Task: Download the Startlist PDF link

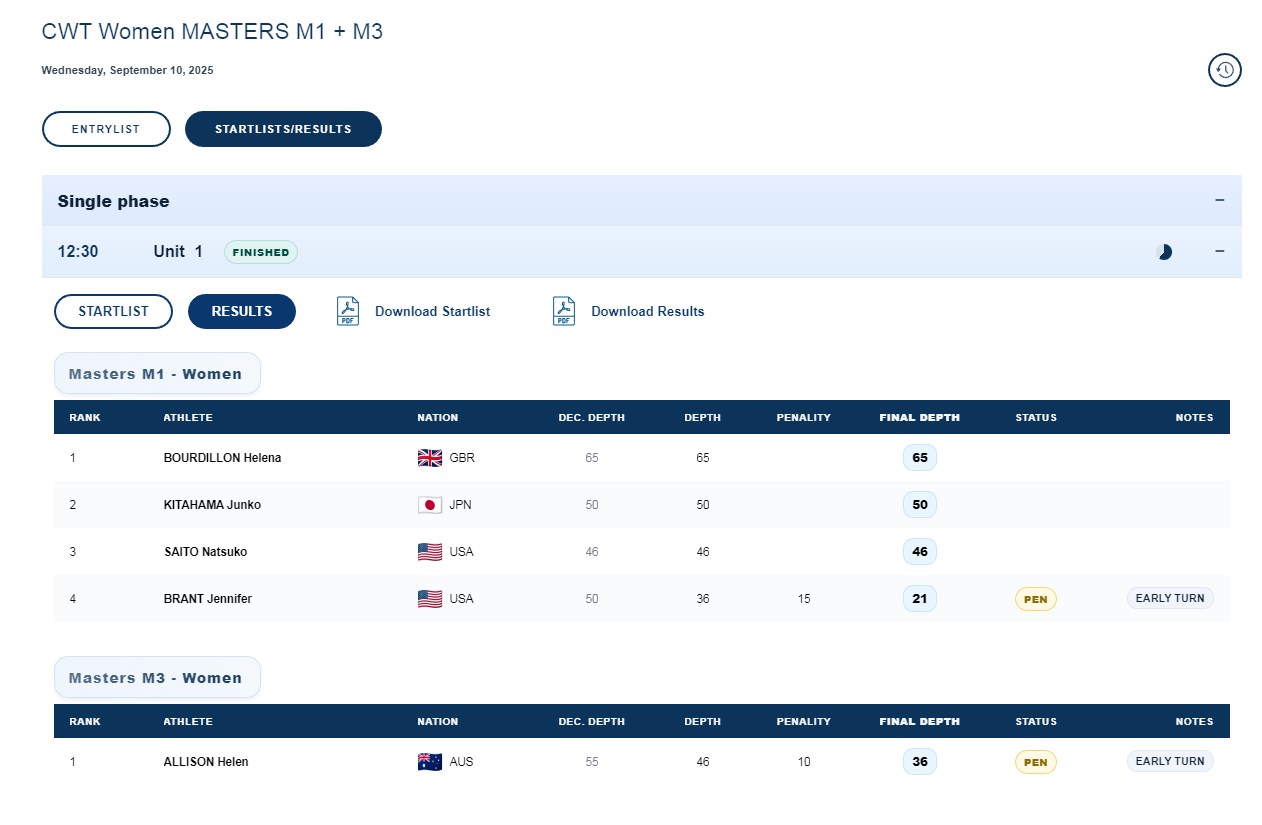Action: [432, 311]
